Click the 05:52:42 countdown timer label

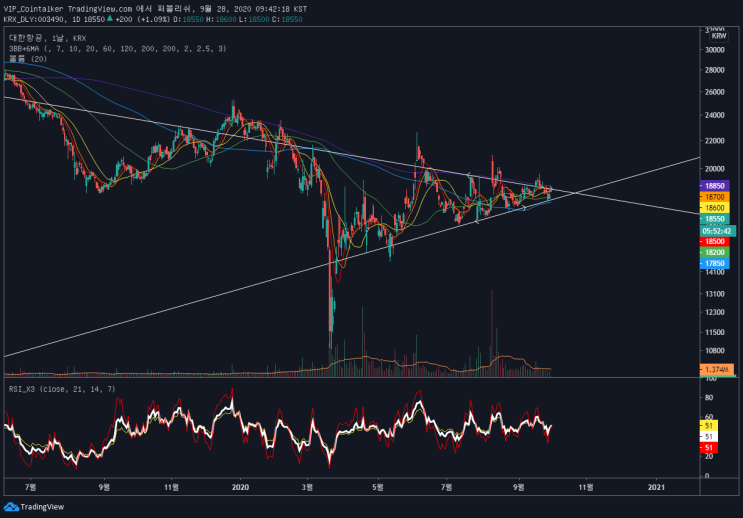point(717,231)
